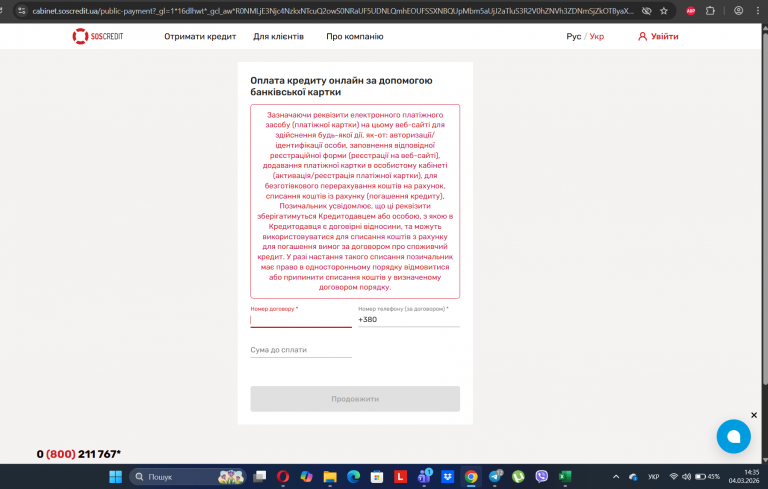768x489 pixels.
Task: Open the red L app in the taskbar
Action: (x=401, y=477)
